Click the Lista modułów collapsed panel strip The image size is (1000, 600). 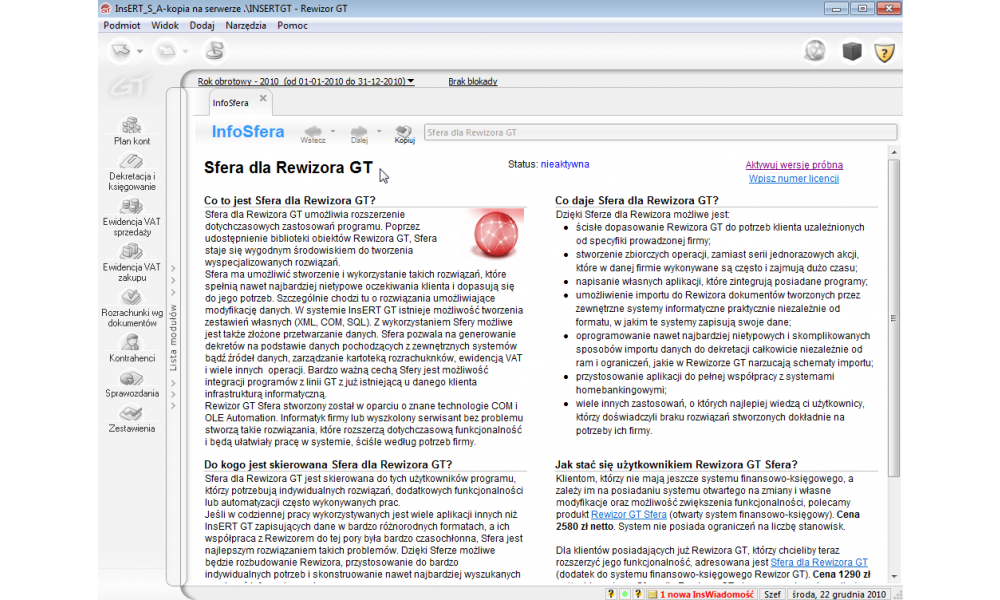[x=173, y=337]
